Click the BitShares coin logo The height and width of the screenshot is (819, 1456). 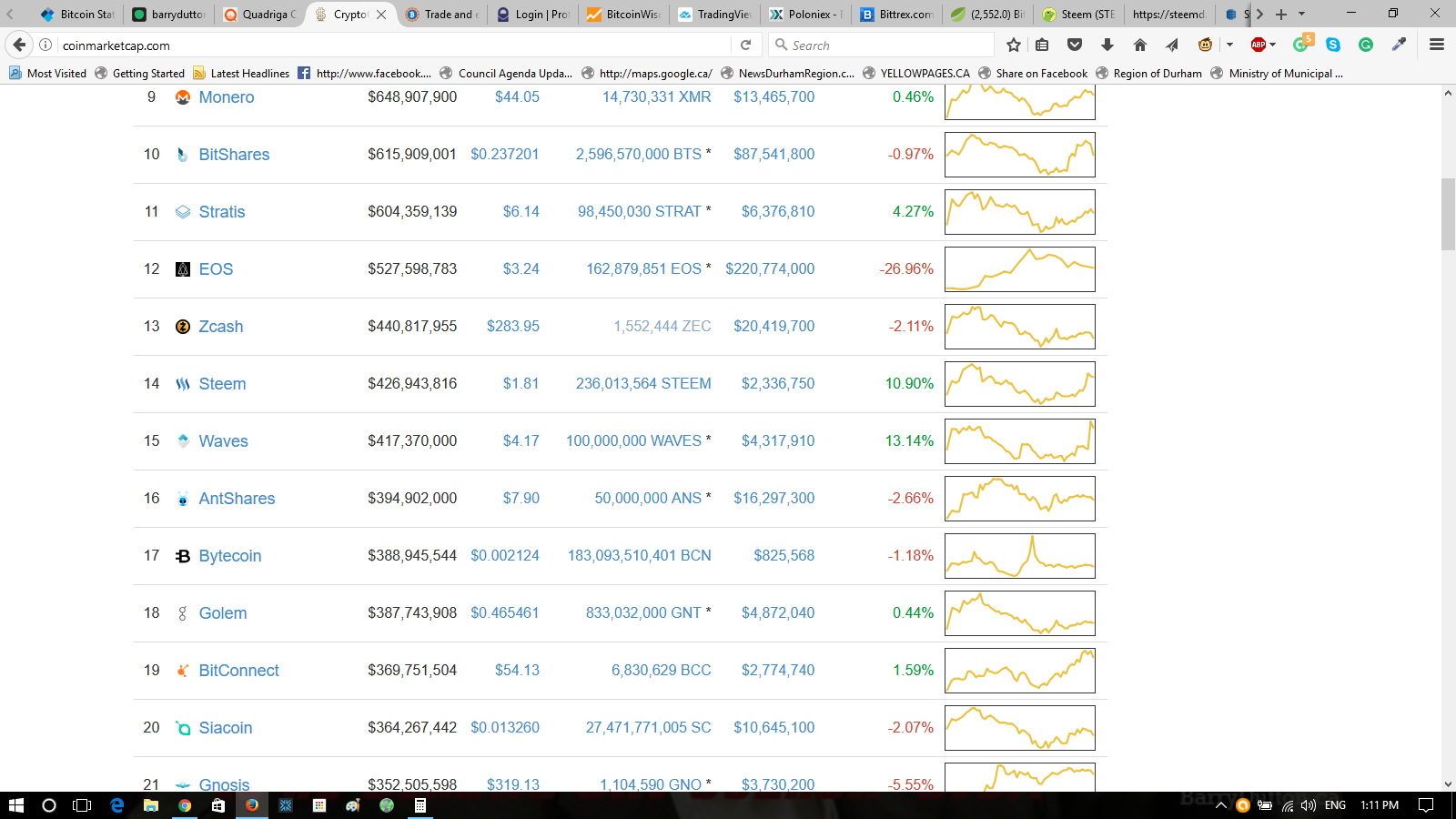pos(183,155)
